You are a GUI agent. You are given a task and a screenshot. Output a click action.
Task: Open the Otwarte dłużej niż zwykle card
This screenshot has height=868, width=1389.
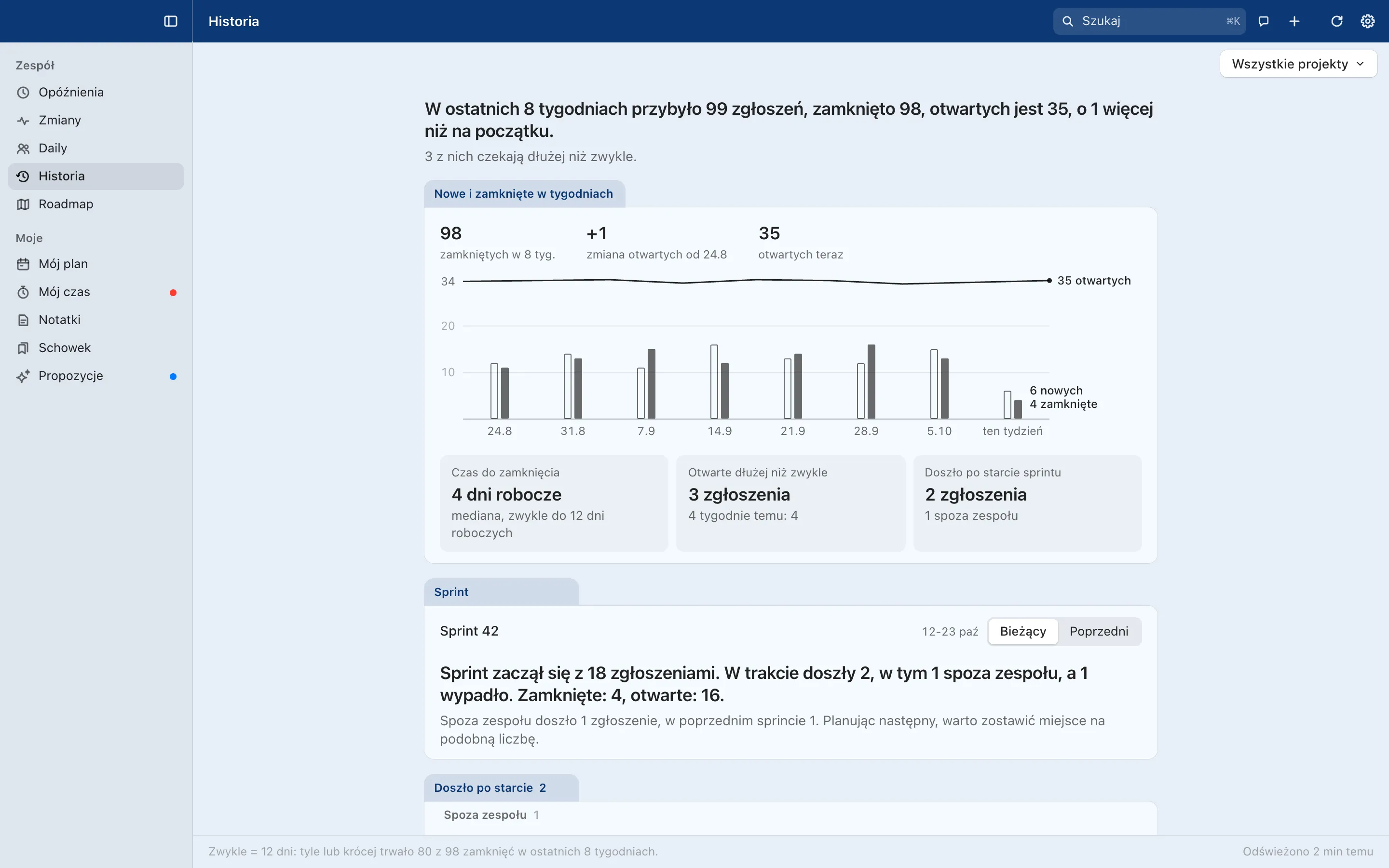790,503
